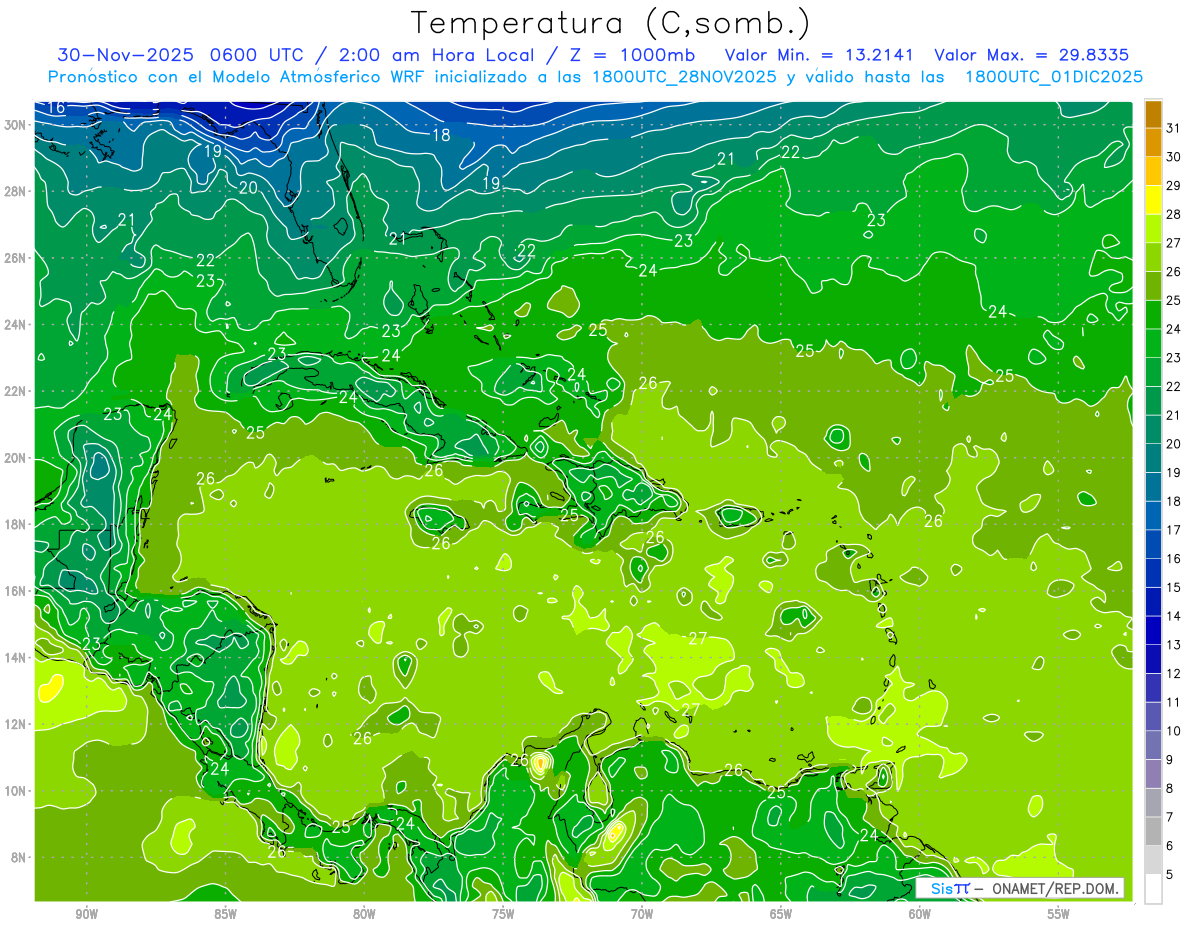Click the 26N latitude axis label
The image size is (1200, 927).
point(16,258)
